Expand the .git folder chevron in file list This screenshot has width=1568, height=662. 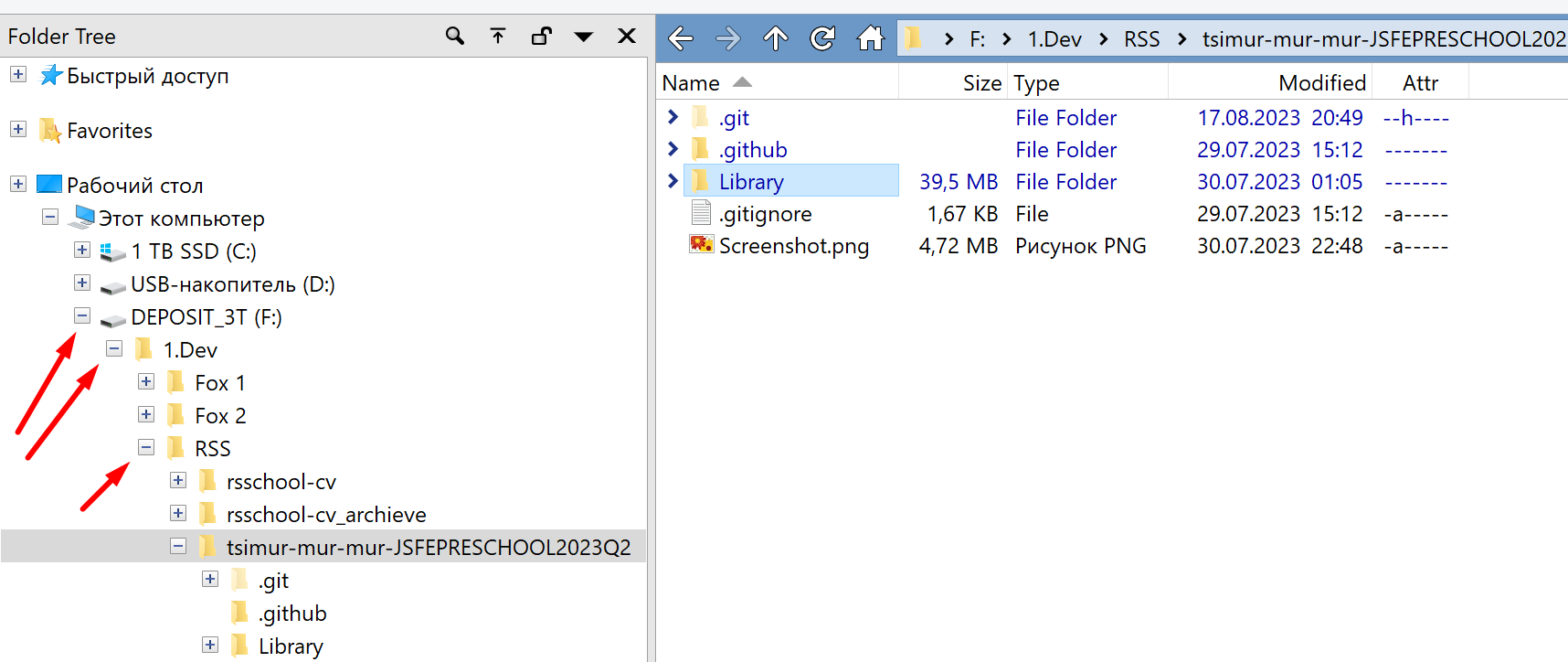[x=673, y=117]
